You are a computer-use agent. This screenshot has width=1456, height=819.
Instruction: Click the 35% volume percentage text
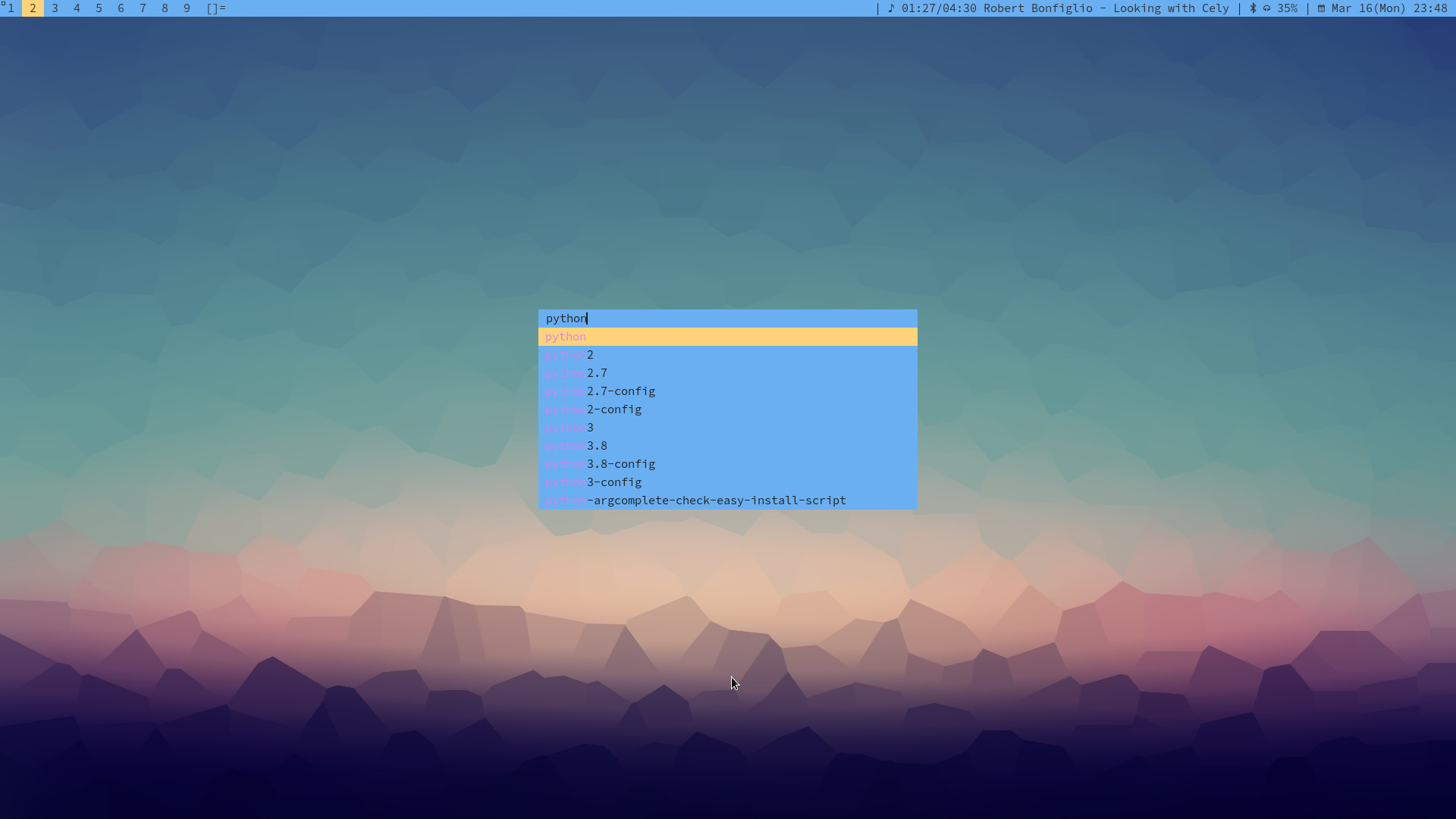point(1287,8)
